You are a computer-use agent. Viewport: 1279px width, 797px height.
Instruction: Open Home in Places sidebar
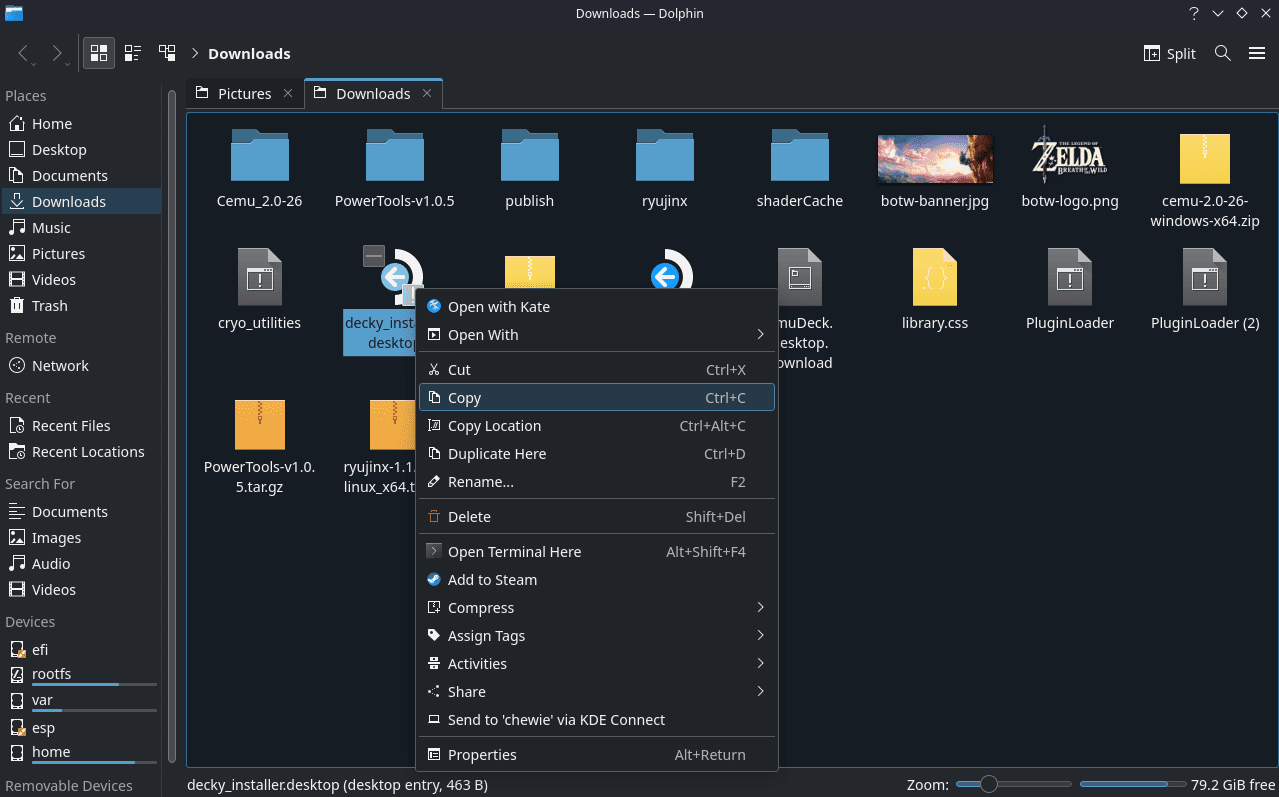click(81, 124)
